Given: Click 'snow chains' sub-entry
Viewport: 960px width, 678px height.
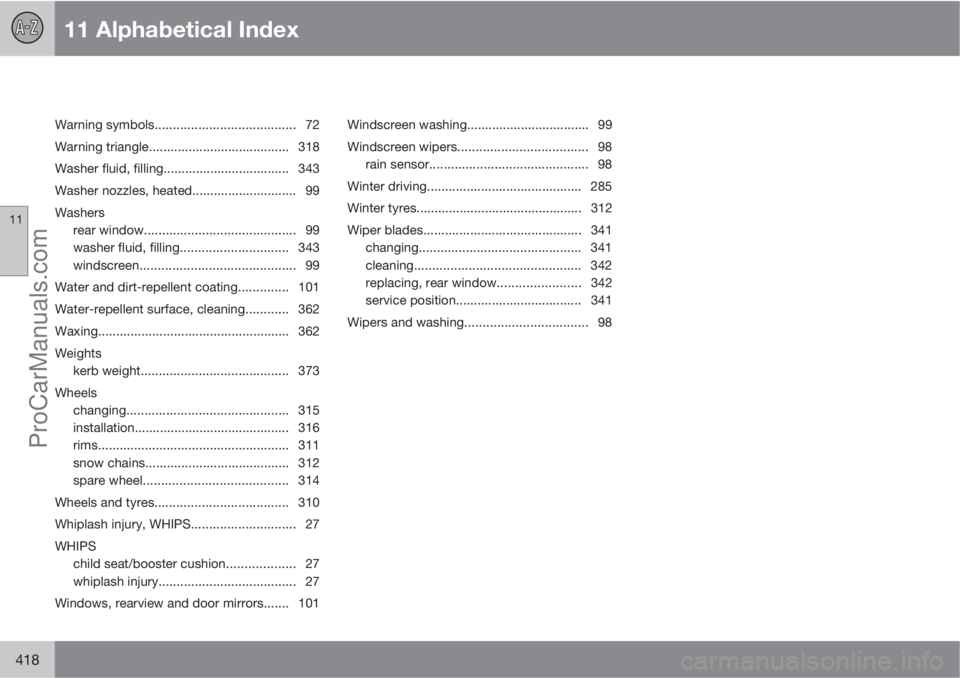Looking at the screenshot, I should tap(196, 463).
